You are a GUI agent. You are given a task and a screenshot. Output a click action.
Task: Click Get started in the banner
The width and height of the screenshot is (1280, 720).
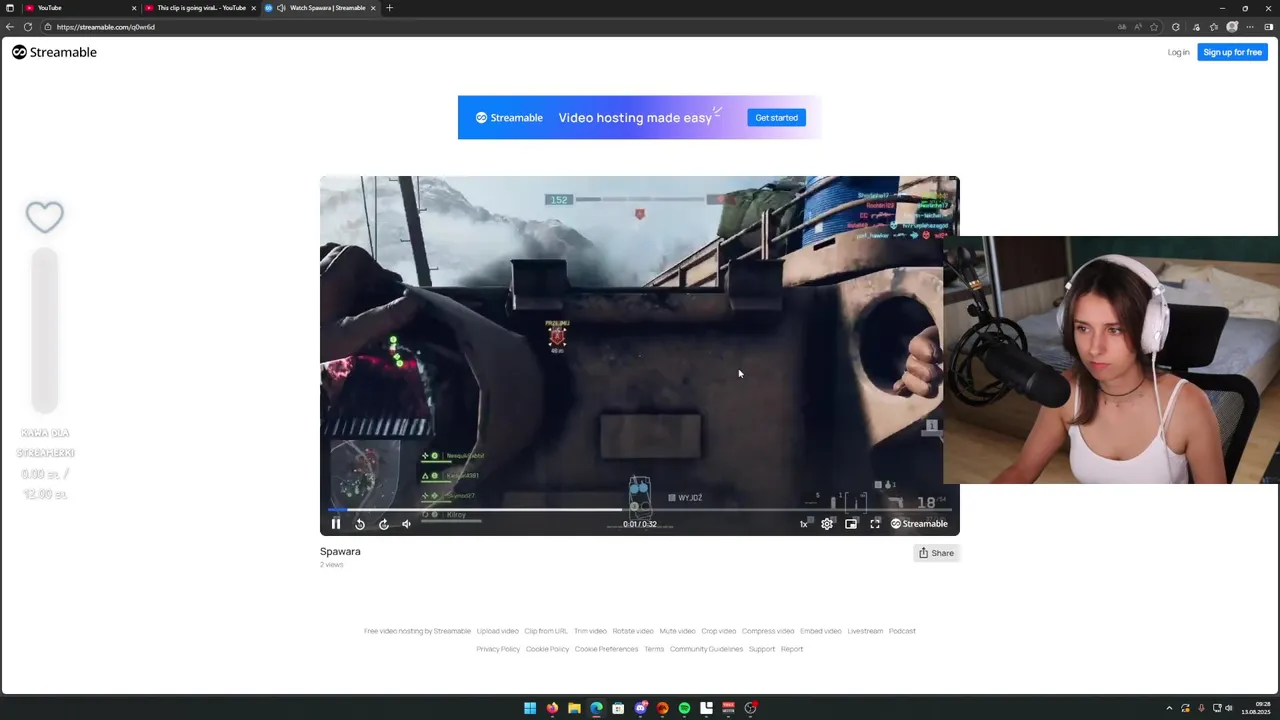coord(776,118)
